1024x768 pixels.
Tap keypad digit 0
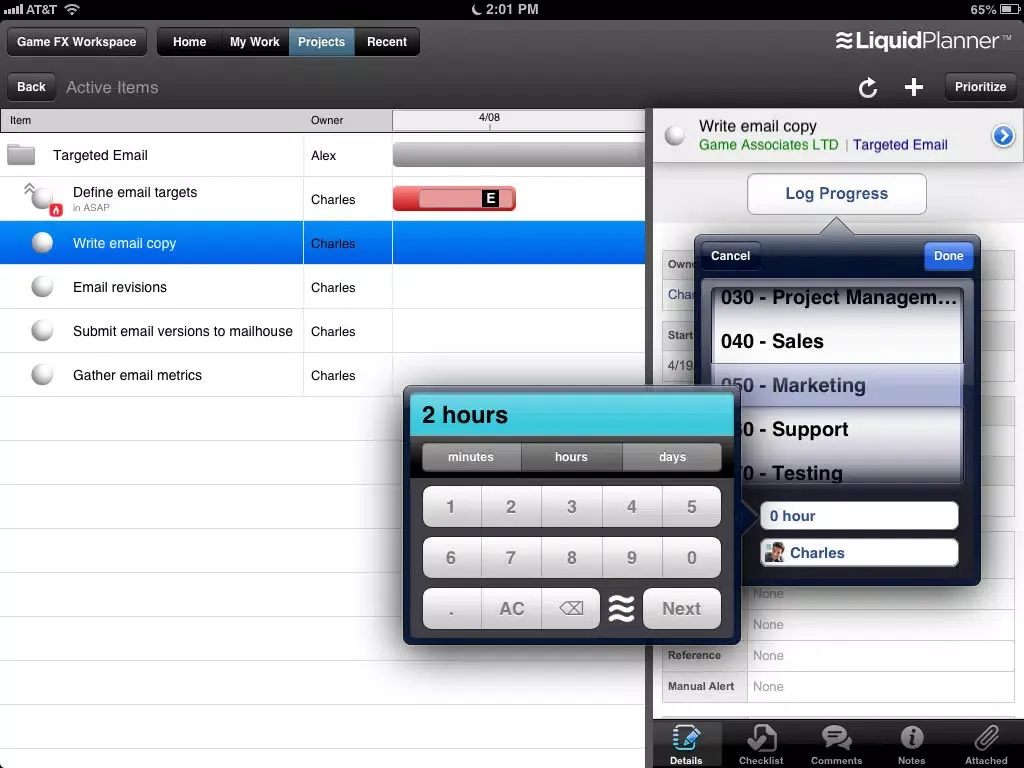click(692, 558)
